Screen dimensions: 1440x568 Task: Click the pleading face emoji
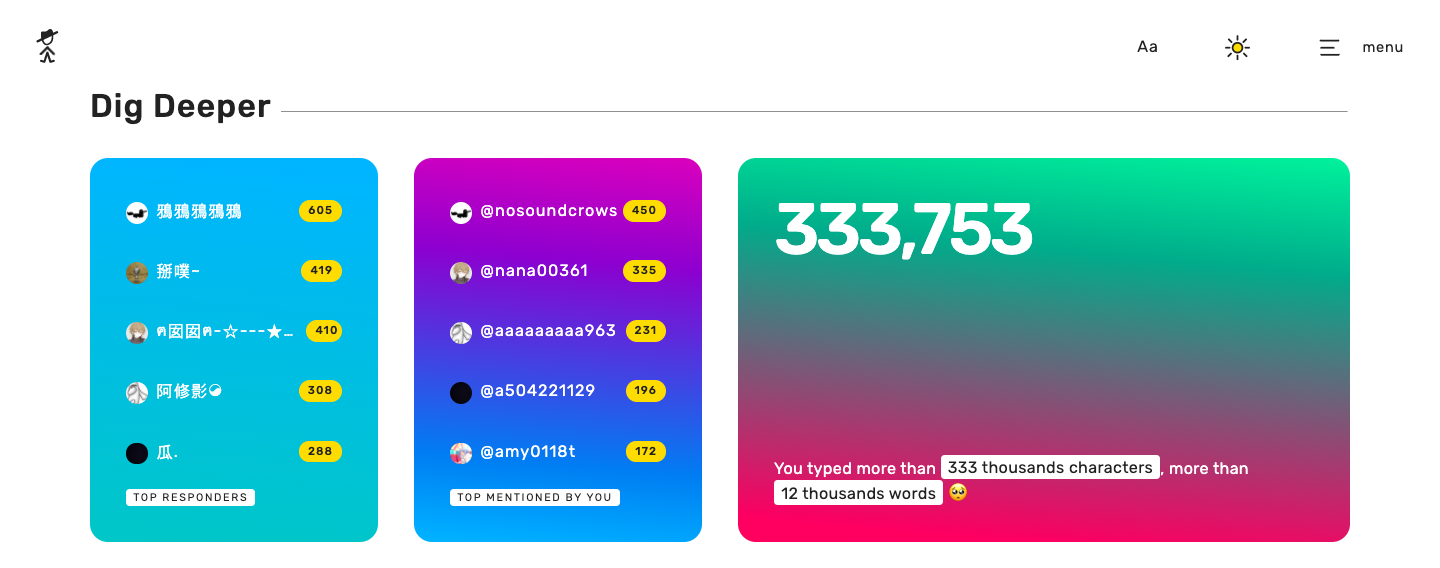click(x=958, y=492)
